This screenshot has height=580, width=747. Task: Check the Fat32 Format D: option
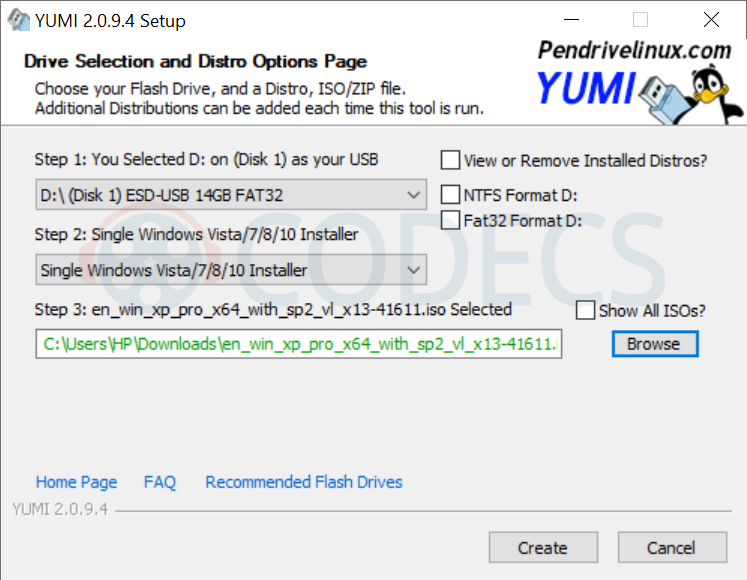[451, 220]
